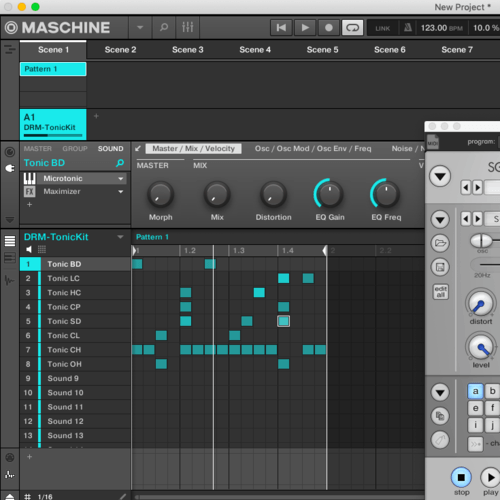Switch to the Scene 3 tab
Viewport: 500px width, 500px height.
(x=188, y=50)
